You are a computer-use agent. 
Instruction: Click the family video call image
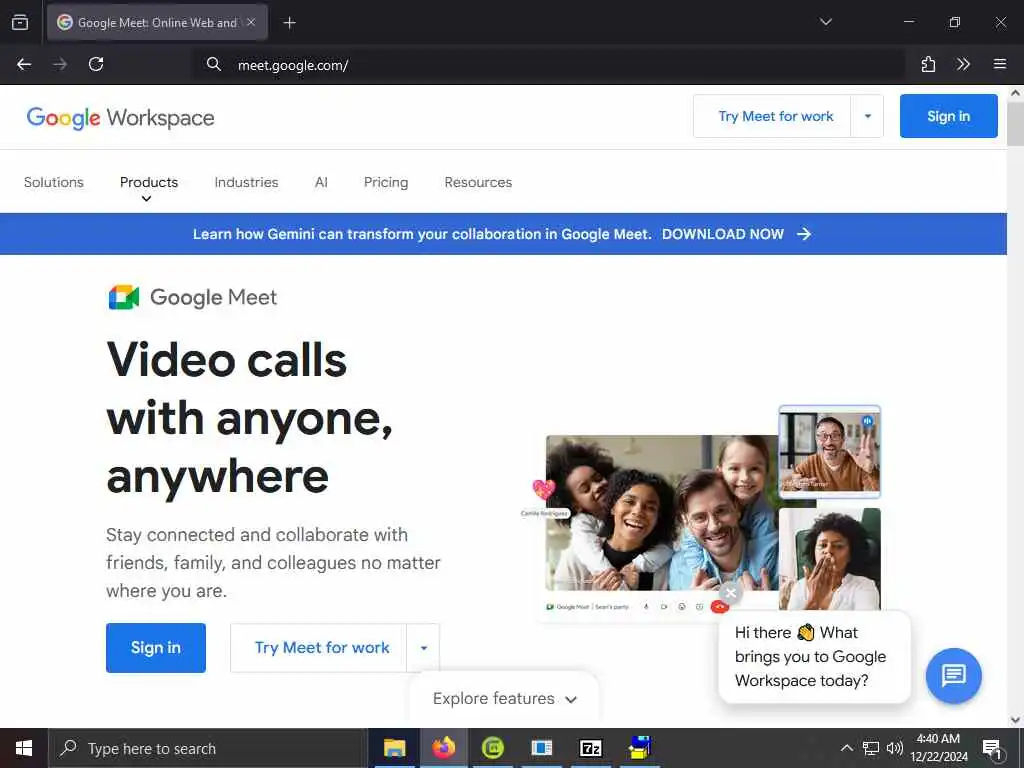662,513
